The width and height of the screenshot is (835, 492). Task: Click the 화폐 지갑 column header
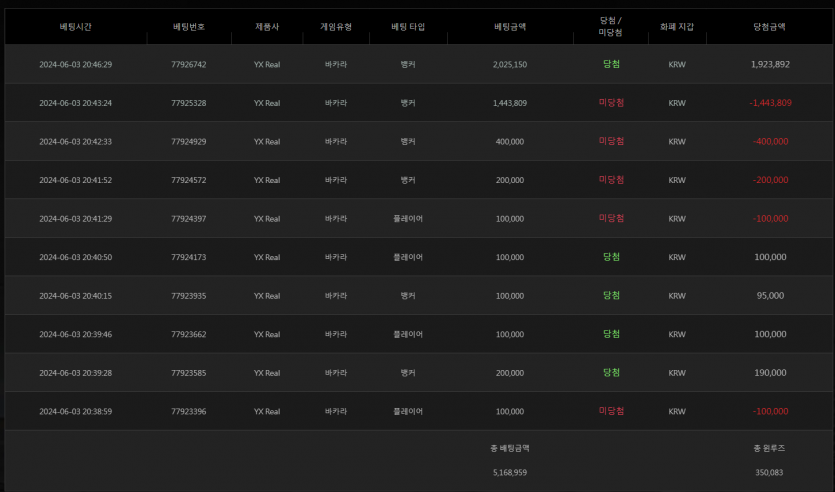(677, 27)
